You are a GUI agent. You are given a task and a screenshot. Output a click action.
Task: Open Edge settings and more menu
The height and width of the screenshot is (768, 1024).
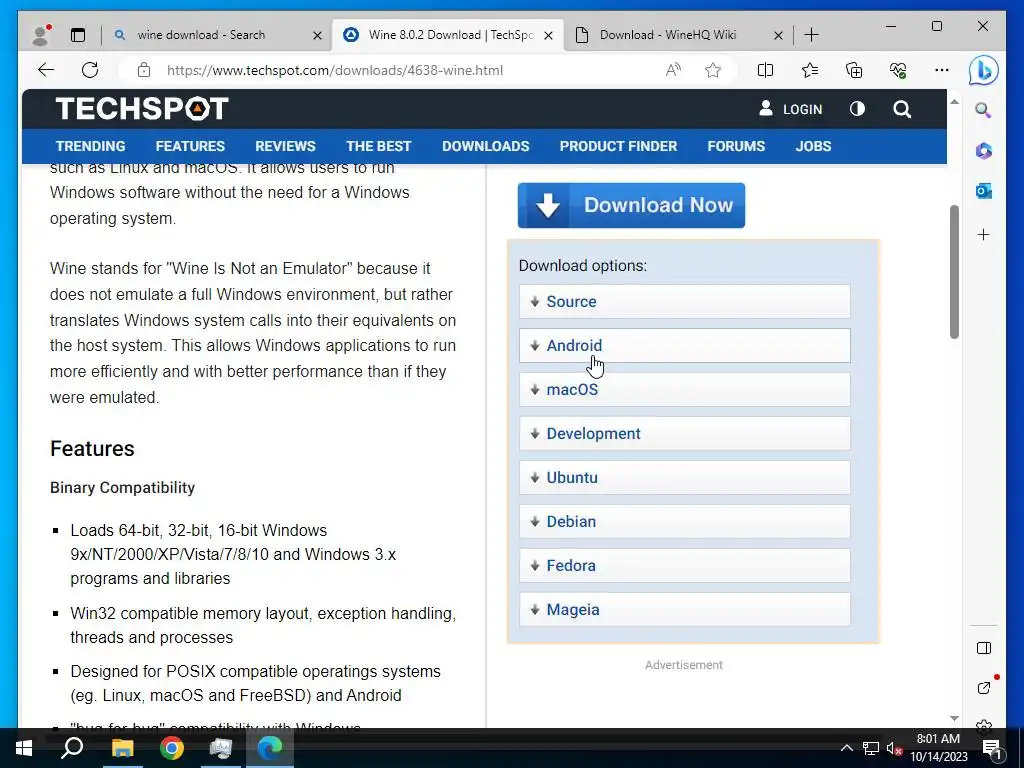coord(942,70)
